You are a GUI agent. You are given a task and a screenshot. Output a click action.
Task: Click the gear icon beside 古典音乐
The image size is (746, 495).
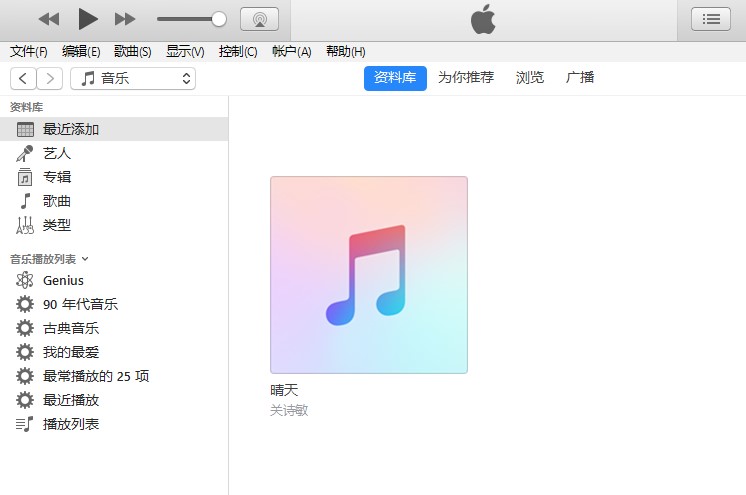pos(25,328)
